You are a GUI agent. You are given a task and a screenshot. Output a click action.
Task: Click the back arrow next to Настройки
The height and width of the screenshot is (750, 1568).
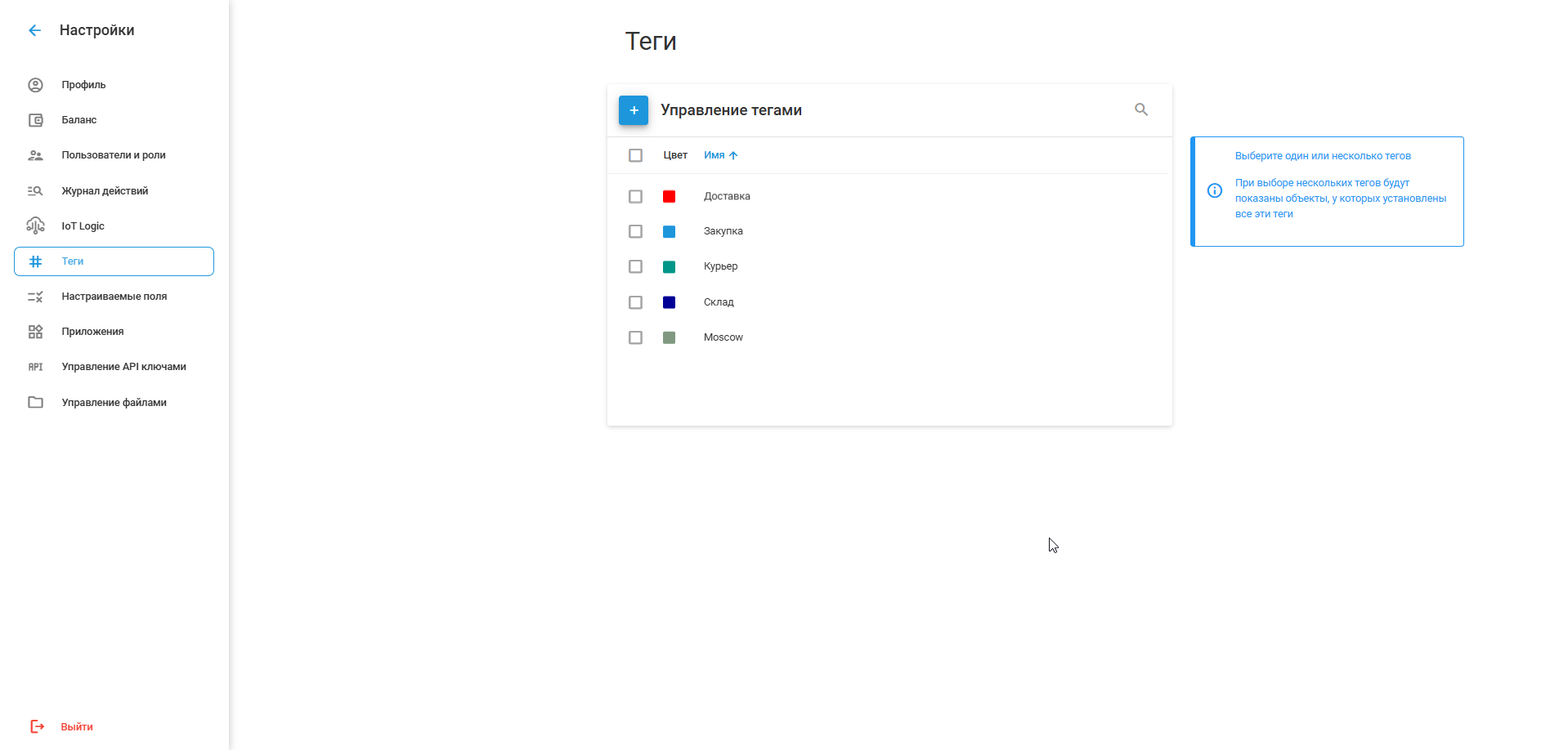(x=34, y=30)
